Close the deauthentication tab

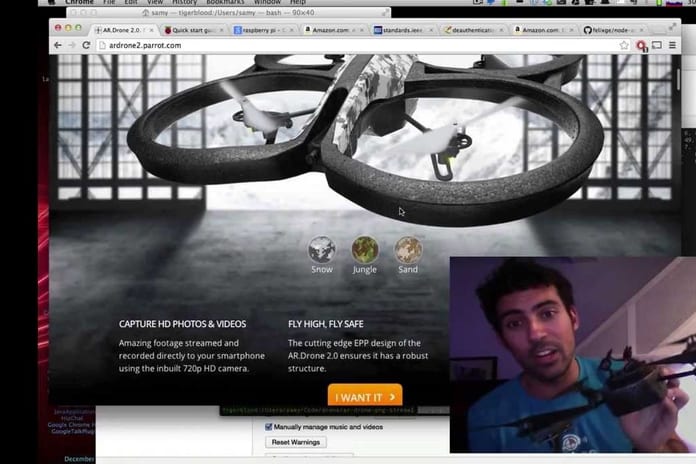coord(502,30)
